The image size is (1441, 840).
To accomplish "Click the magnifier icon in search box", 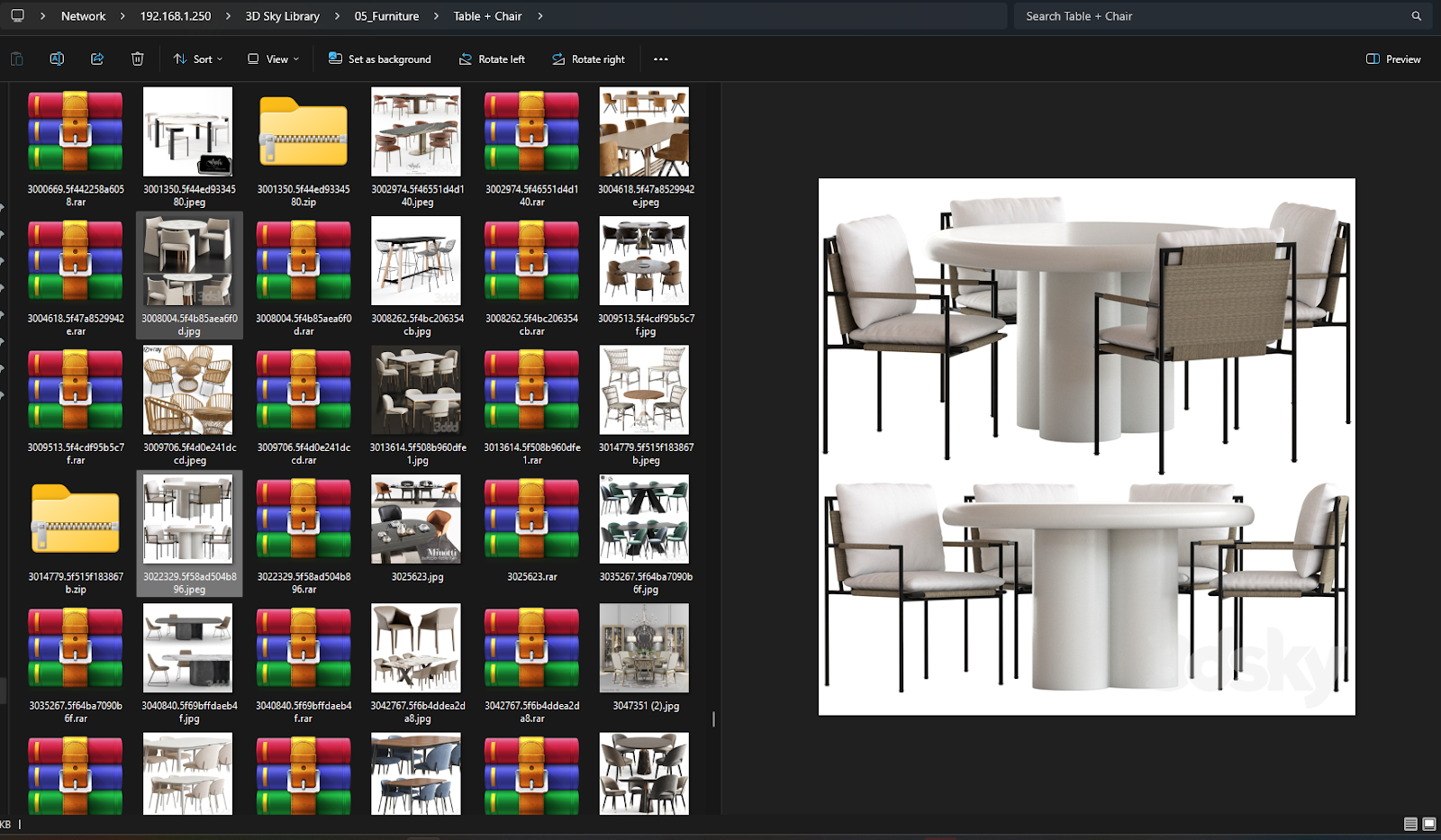I will click(1416, 16).
